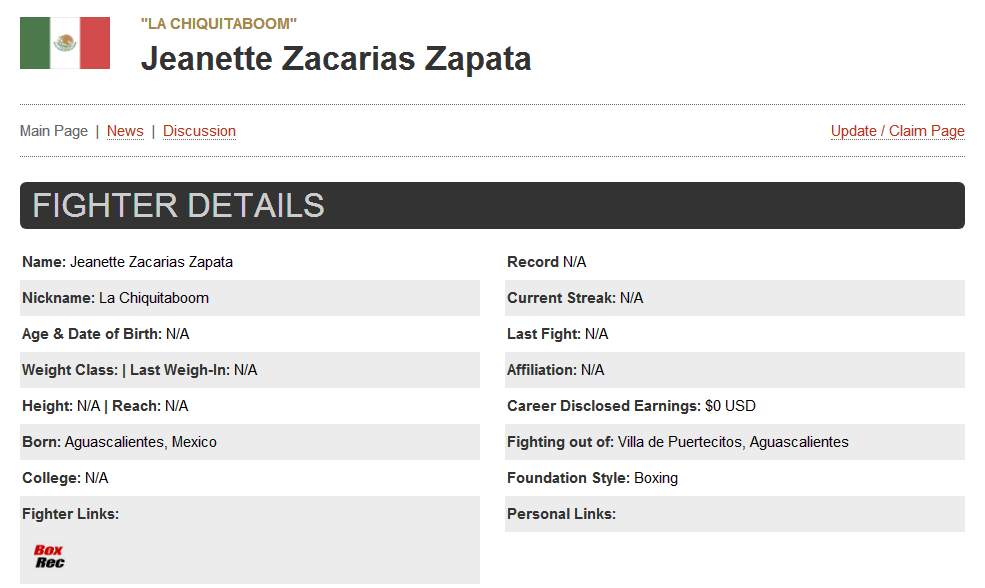Click the Jeanette Zacarias Zapata heading
The width and height of the screenshot is (985, 588).
[336, 58]
